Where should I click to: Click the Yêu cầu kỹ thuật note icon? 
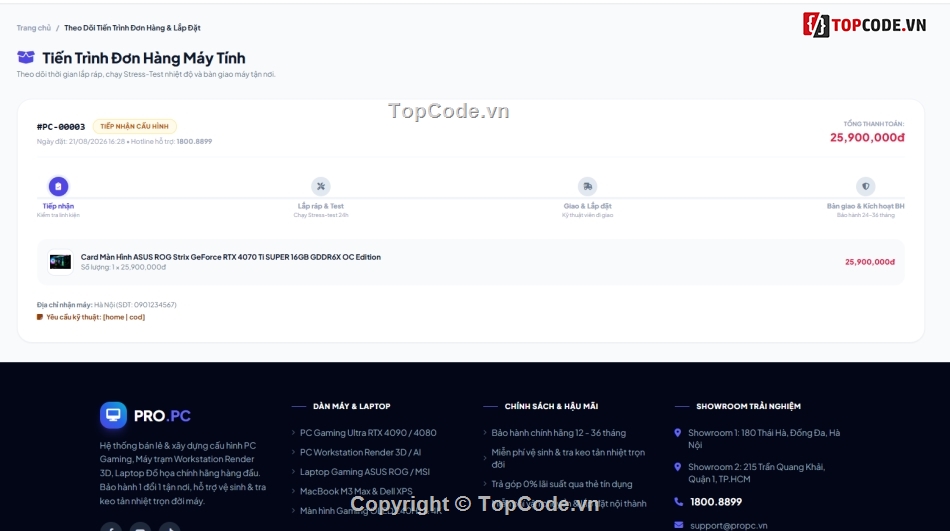click(x=40, y=317)
